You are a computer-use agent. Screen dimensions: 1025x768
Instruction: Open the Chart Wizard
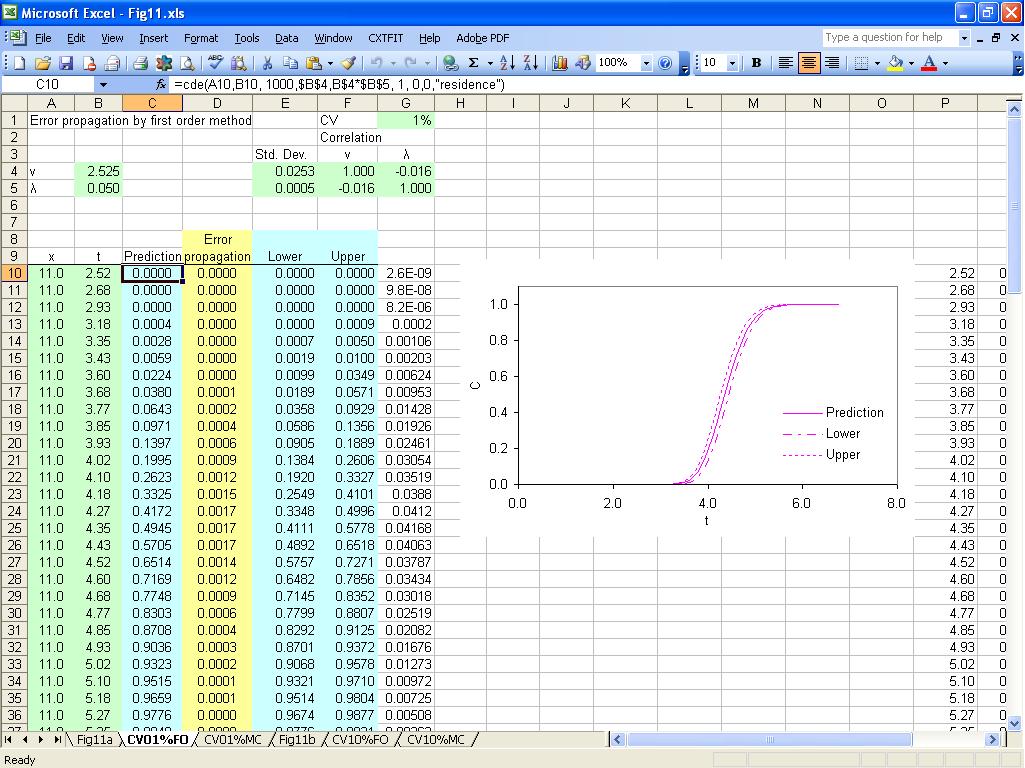tap(559, 63)
